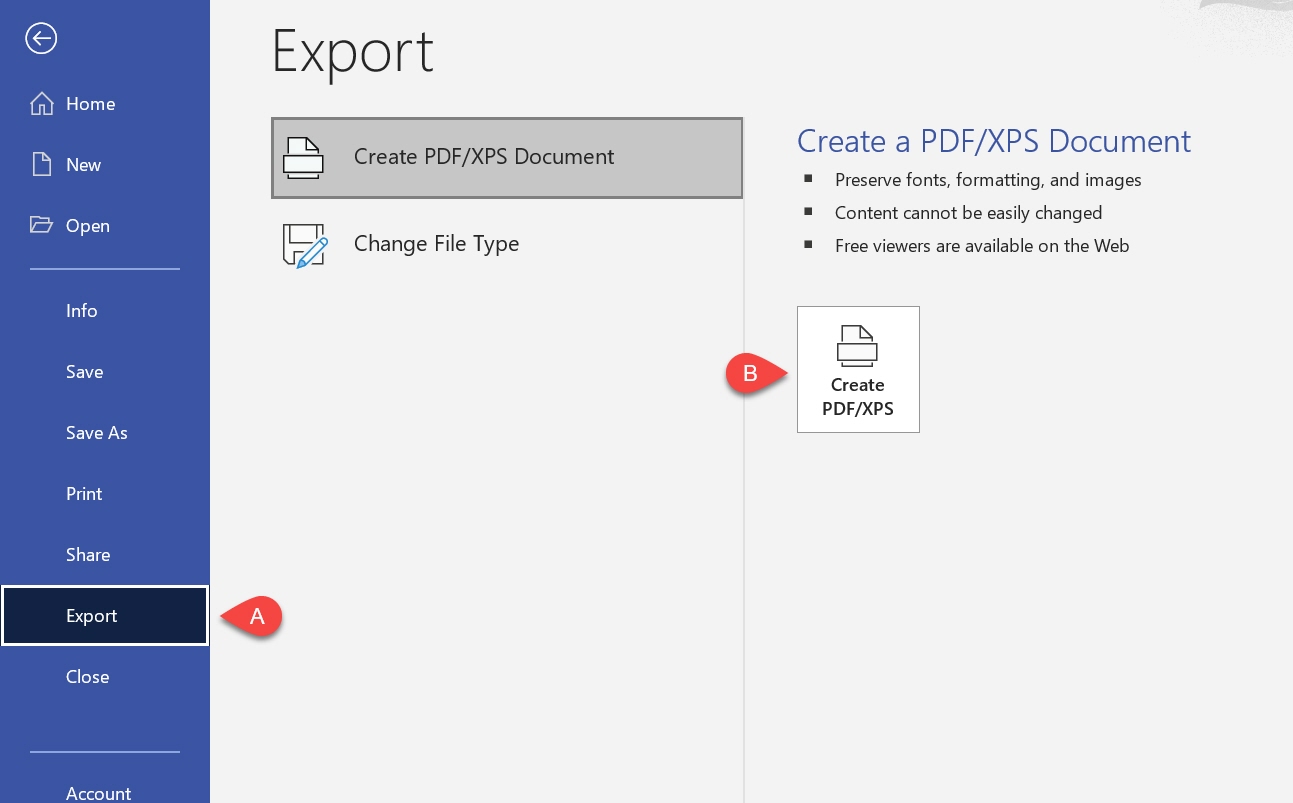Click the back arrow circle icon
The height and width of the screenshot is (803, 1293).
42,39
